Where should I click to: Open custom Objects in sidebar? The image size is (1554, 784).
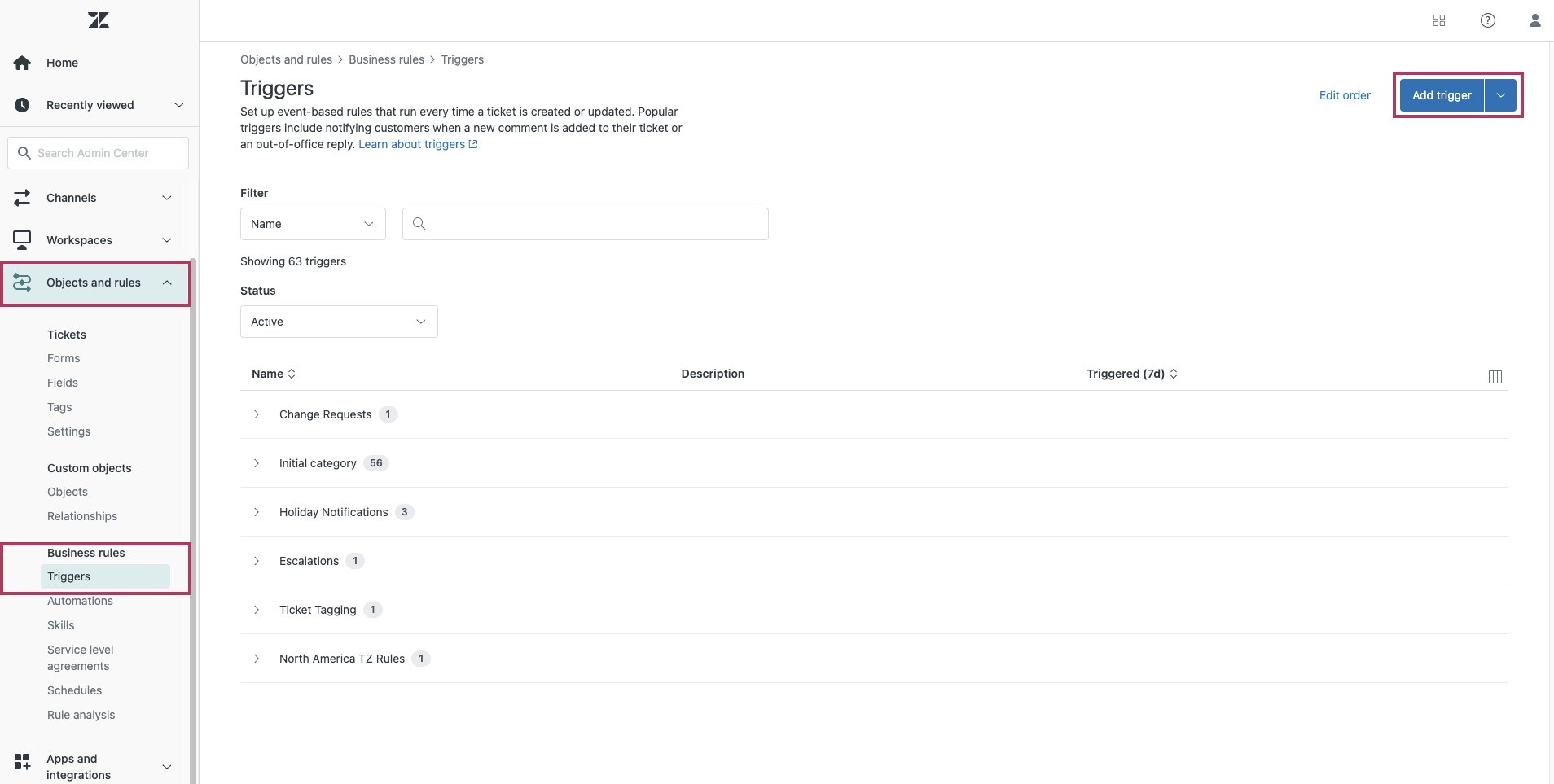pyautogui.click(x=68, y=492)
